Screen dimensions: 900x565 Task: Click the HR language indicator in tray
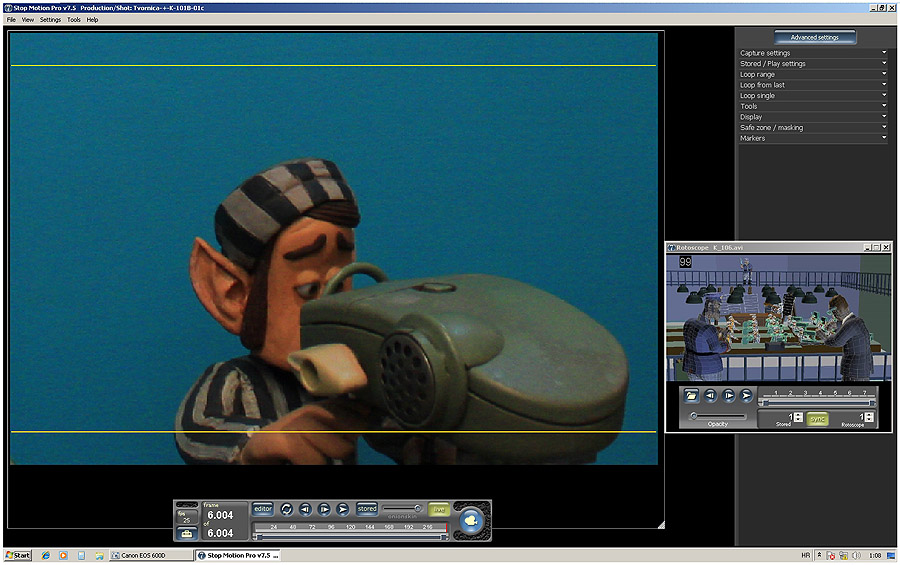click(x=805, y=555)
